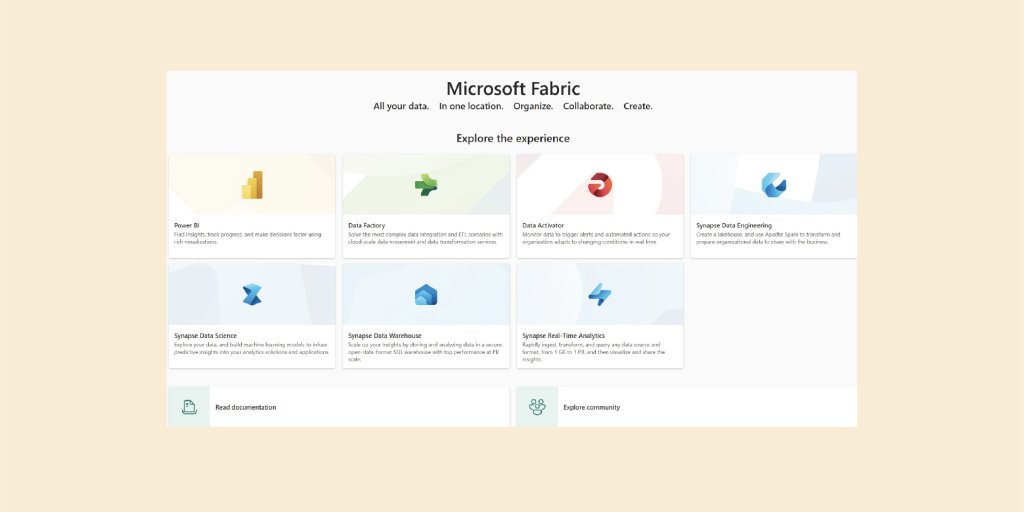Click the Explore the experience heading
This screenshot has width=1024, height=512.
click(x=512, y=138)
